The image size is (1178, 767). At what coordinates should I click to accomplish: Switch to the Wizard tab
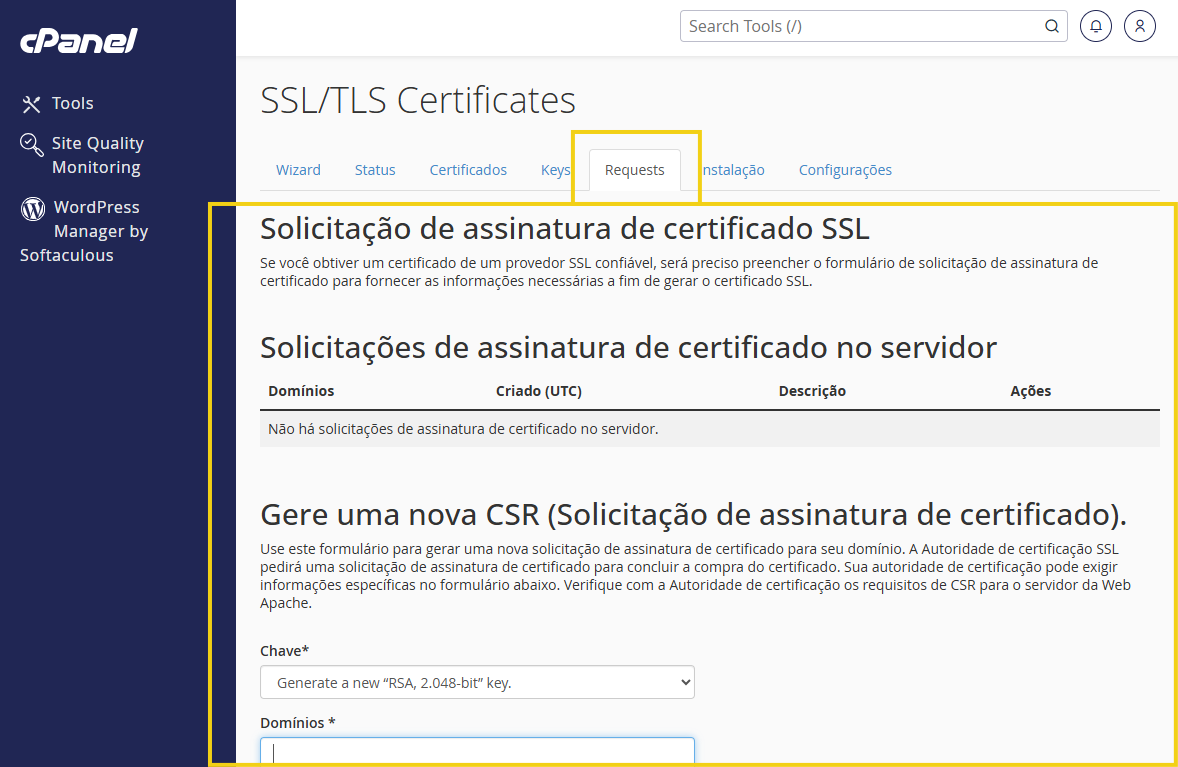pos(298,170)
